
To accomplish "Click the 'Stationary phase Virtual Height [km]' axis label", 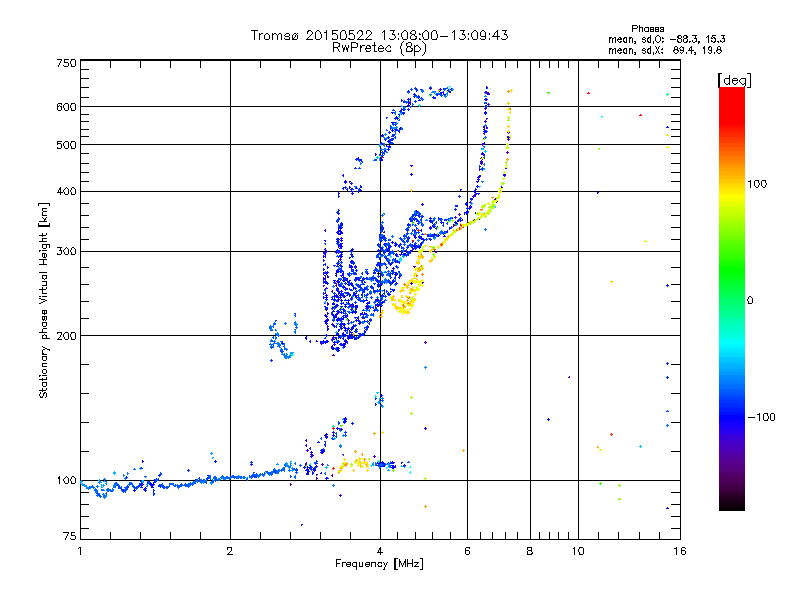I will (x=44, y=300).
